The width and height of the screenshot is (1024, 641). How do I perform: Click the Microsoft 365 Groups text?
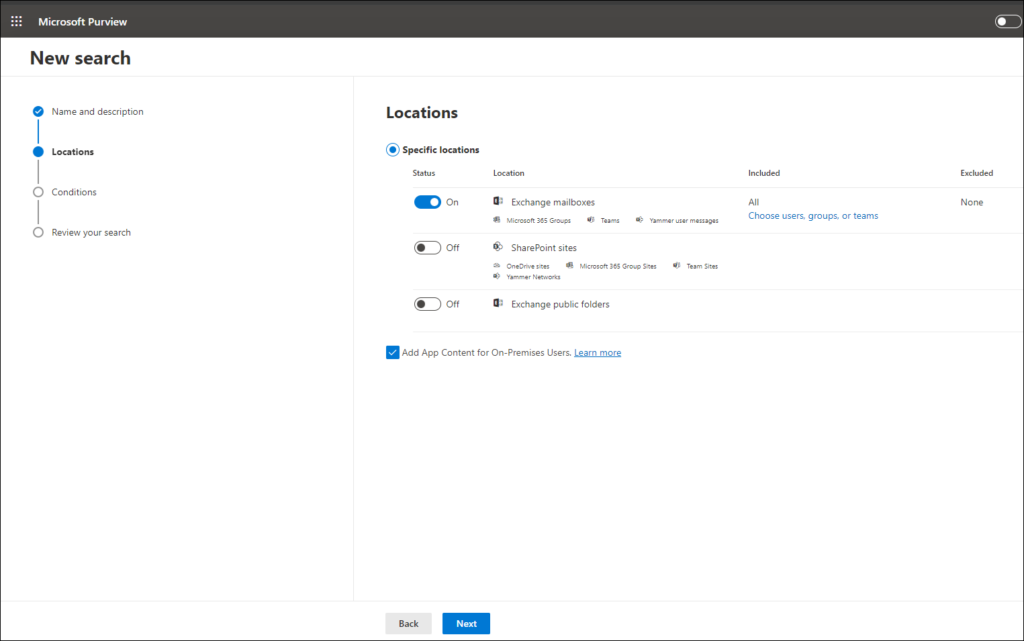point(538,221)
